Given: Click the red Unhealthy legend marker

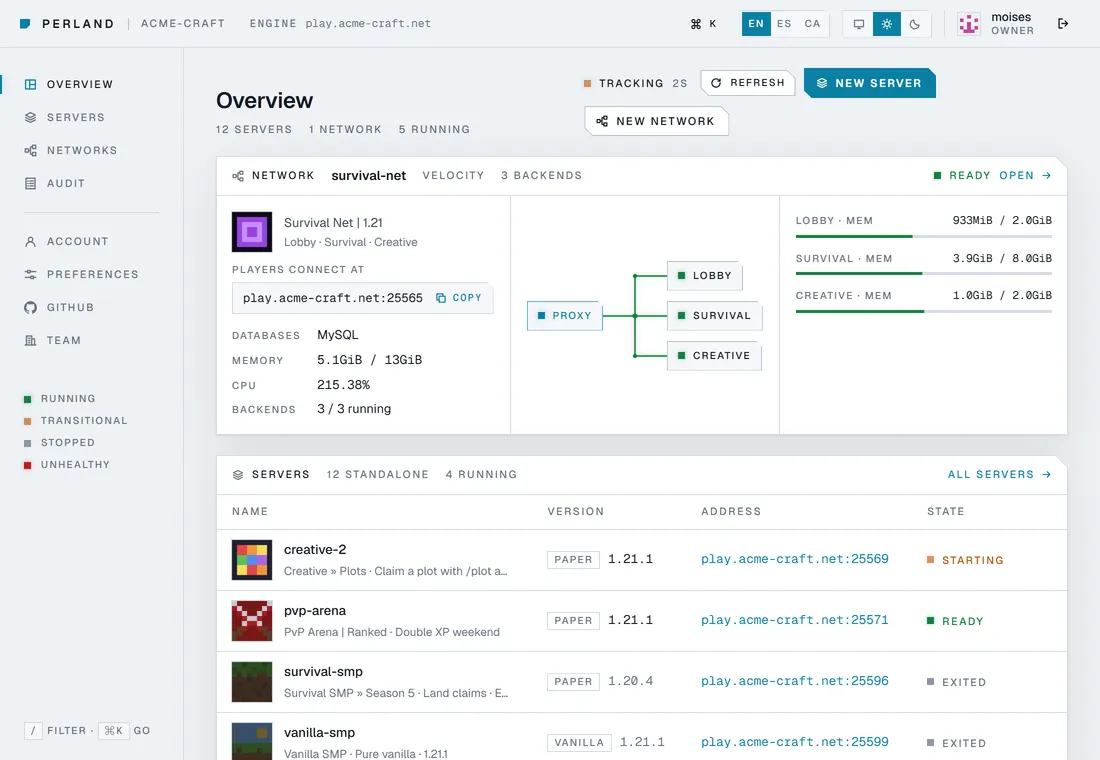Looking at the screenshot, I should point(27,465).
